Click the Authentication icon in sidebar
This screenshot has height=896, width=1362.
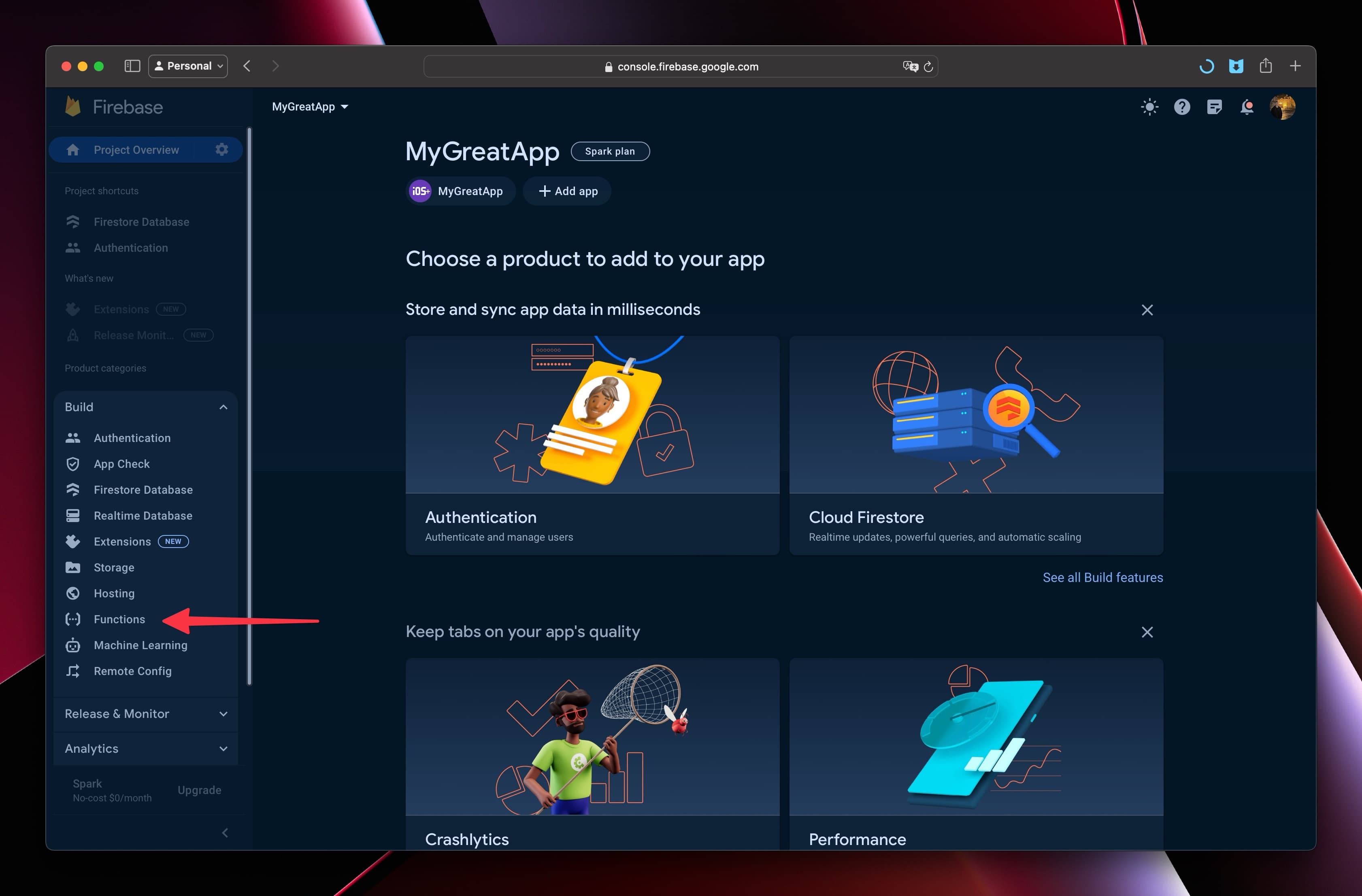[74, 438]
